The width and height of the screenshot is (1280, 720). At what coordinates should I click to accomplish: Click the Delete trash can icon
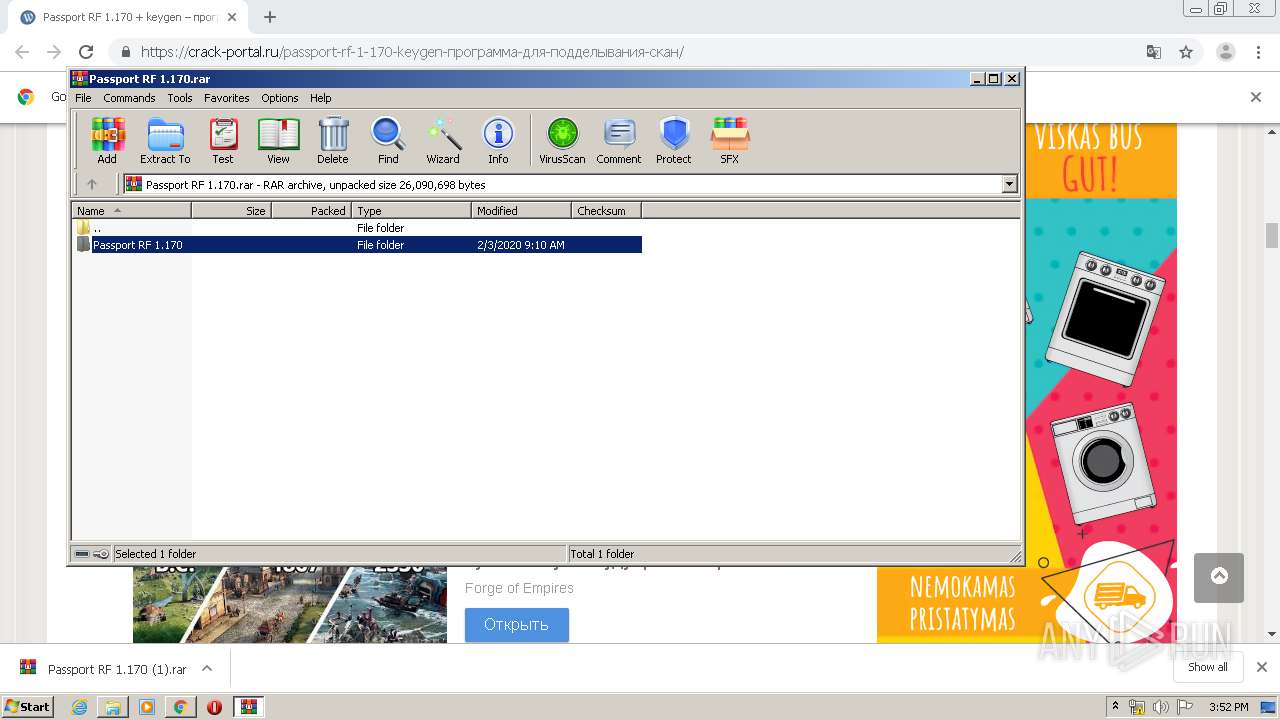tap(333, 140)
